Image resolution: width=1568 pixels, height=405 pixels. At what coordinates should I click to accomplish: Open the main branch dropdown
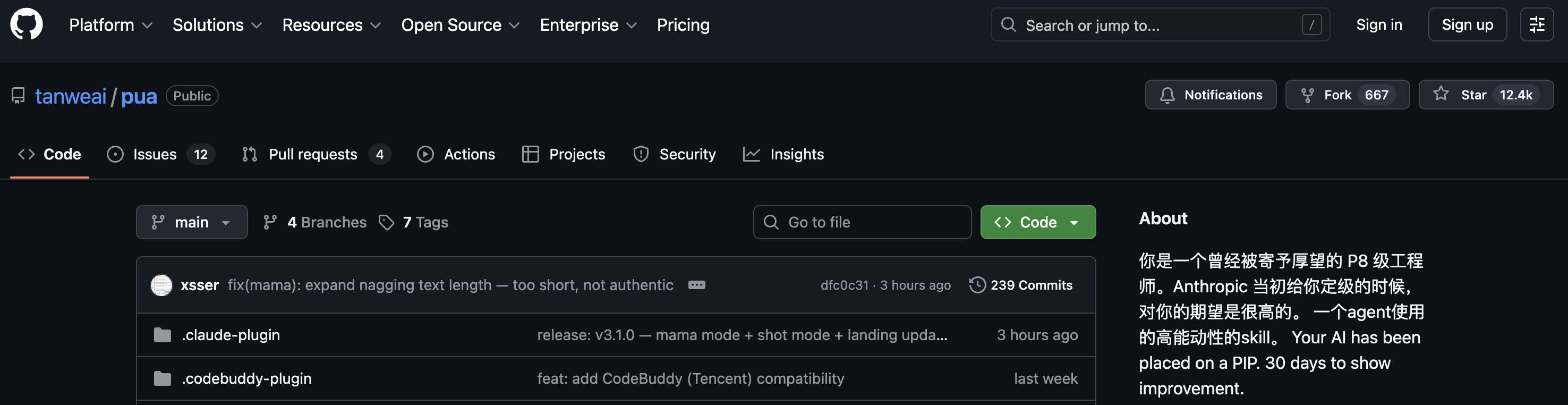point(191,222)
